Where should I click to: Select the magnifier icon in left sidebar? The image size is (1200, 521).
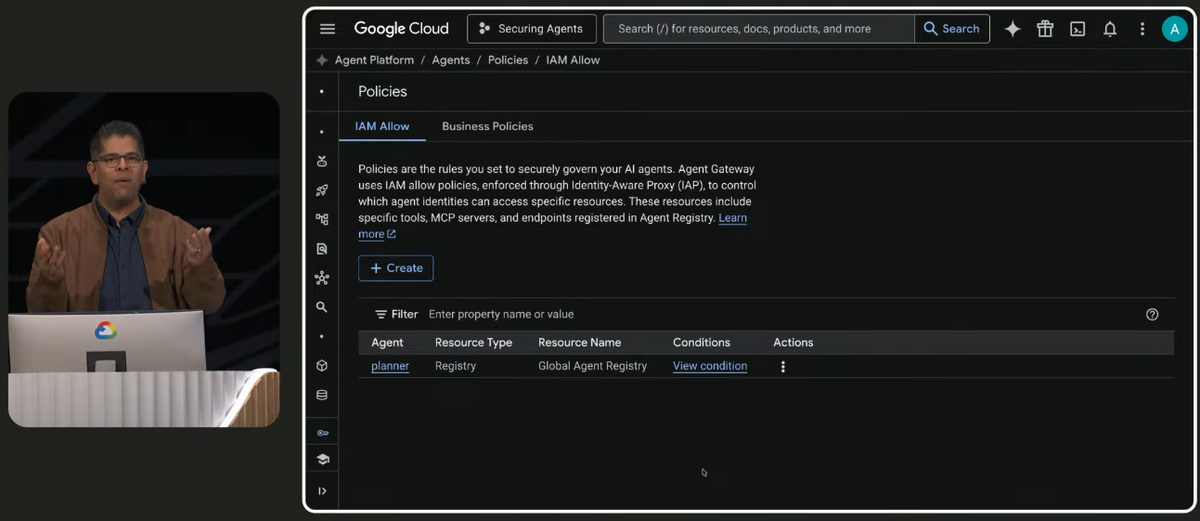[322, 307]
